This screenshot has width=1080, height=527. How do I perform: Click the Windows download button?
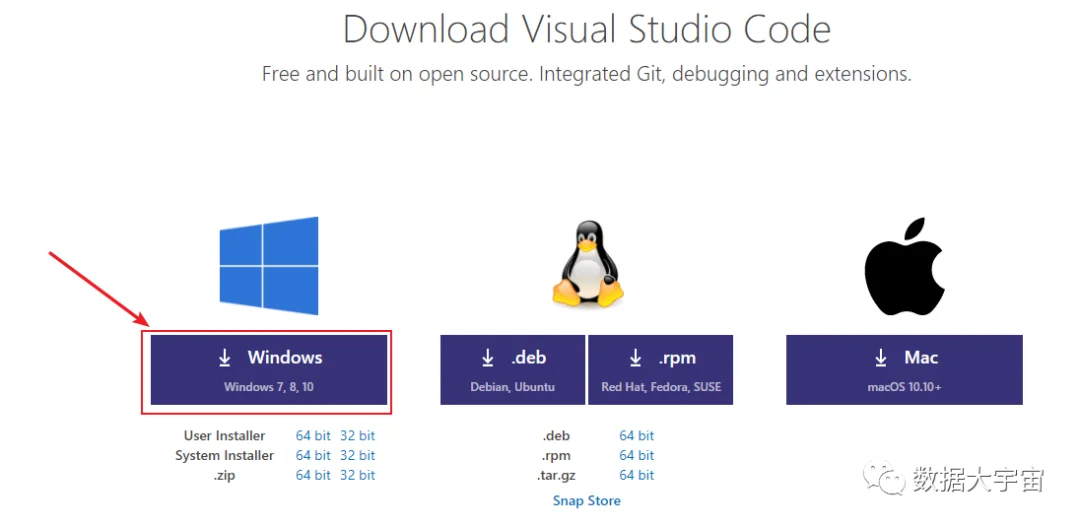(x=269, y=370)
